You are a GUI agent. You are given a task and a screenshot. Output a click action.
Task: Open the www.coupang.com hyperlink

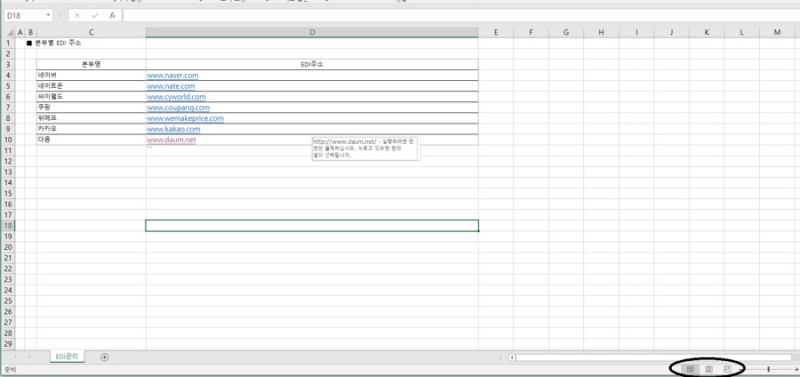(178, 108)
